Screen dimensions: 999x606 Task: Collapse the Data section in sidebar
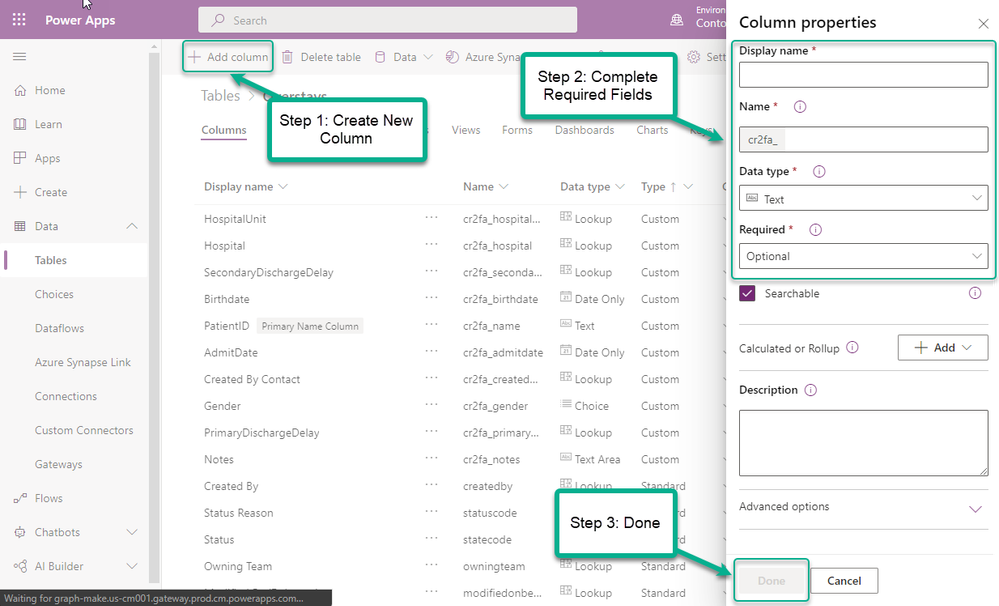132,226
